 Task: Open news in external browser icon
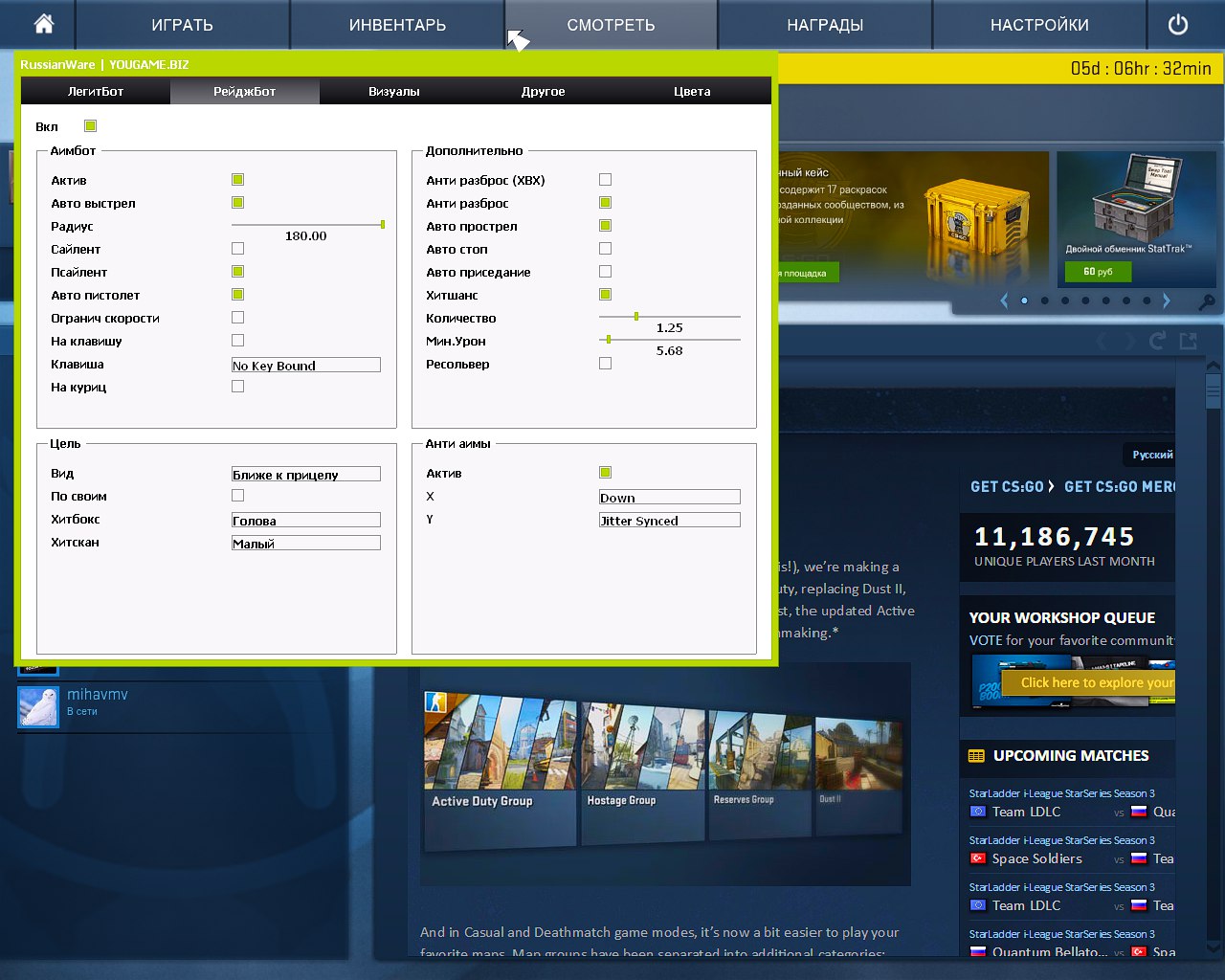[1189, 341]
